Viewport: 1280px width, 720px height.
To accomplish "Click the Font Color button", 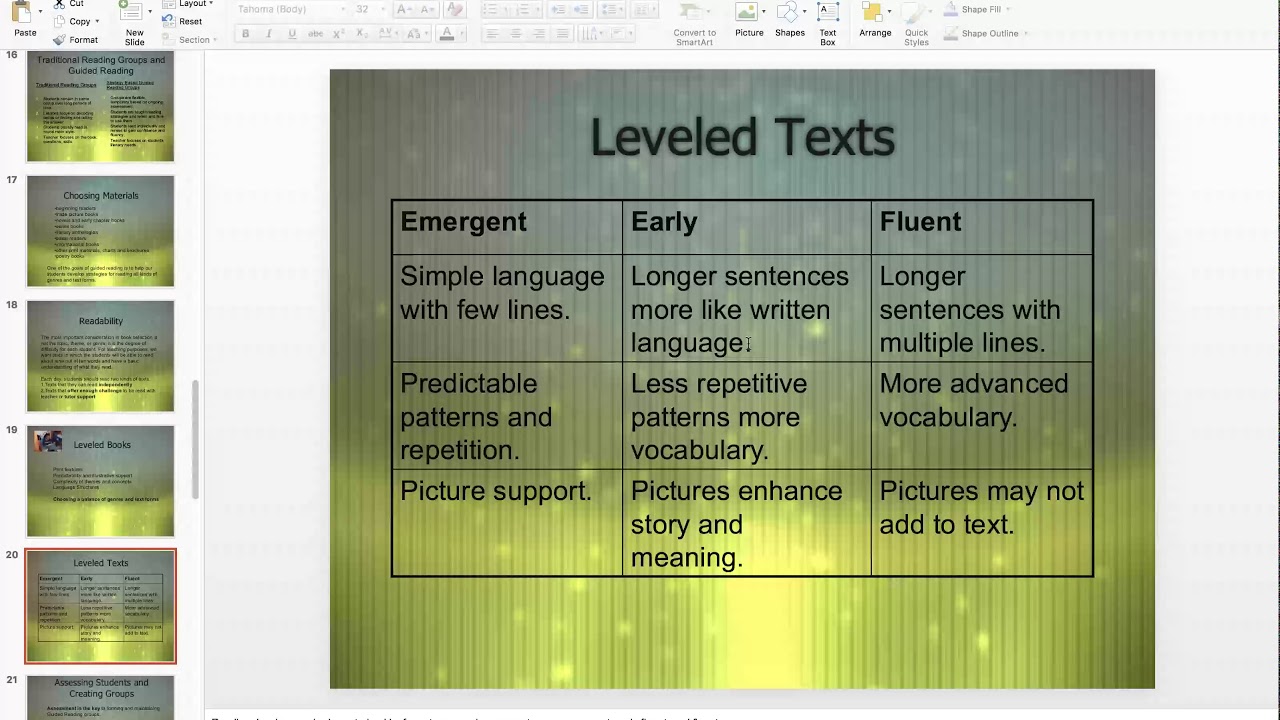I will (x=447, y=34).
